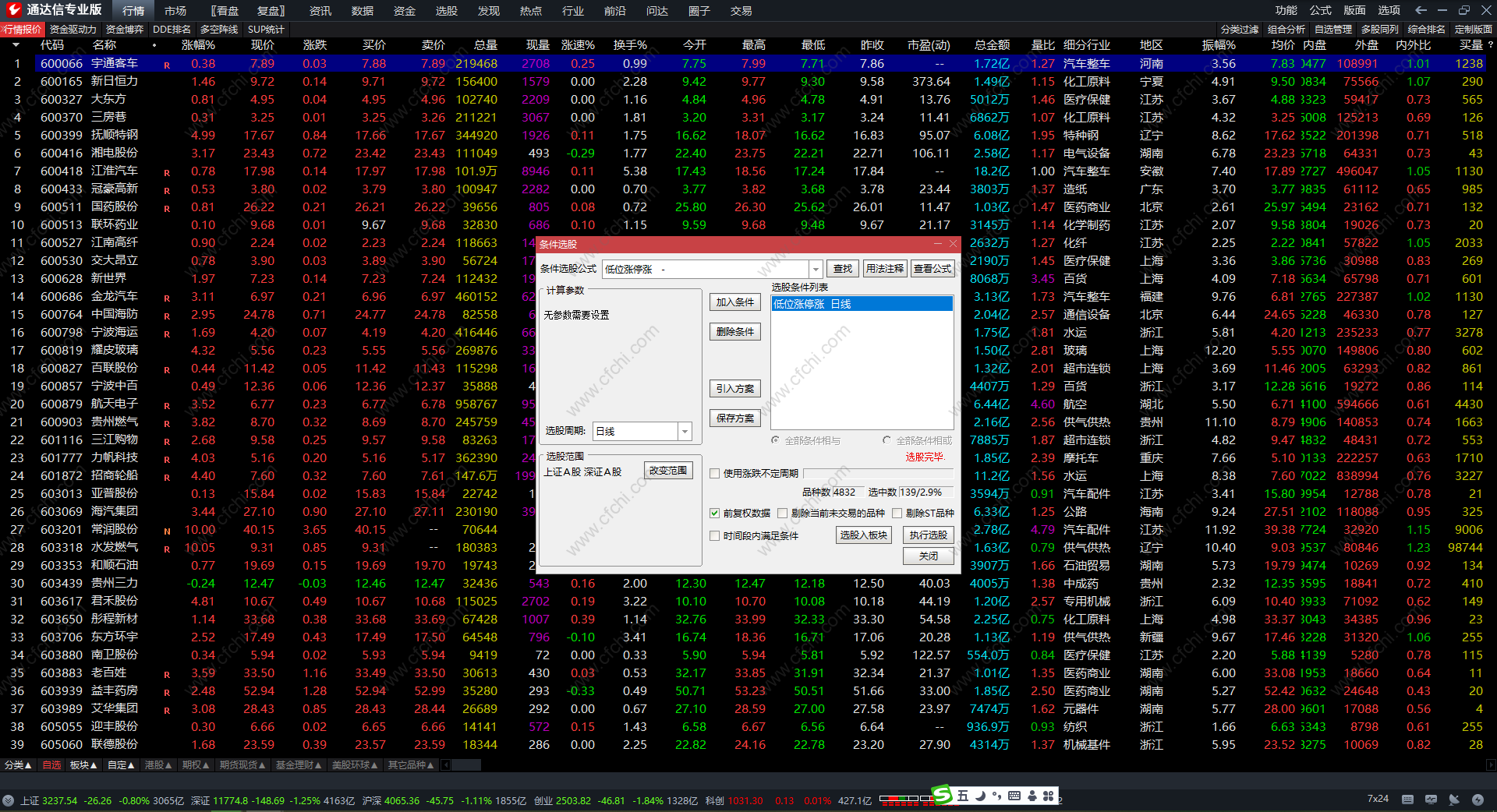
Task: Open the keyboard wizard icon in status bar
Action: (1407, 800)
